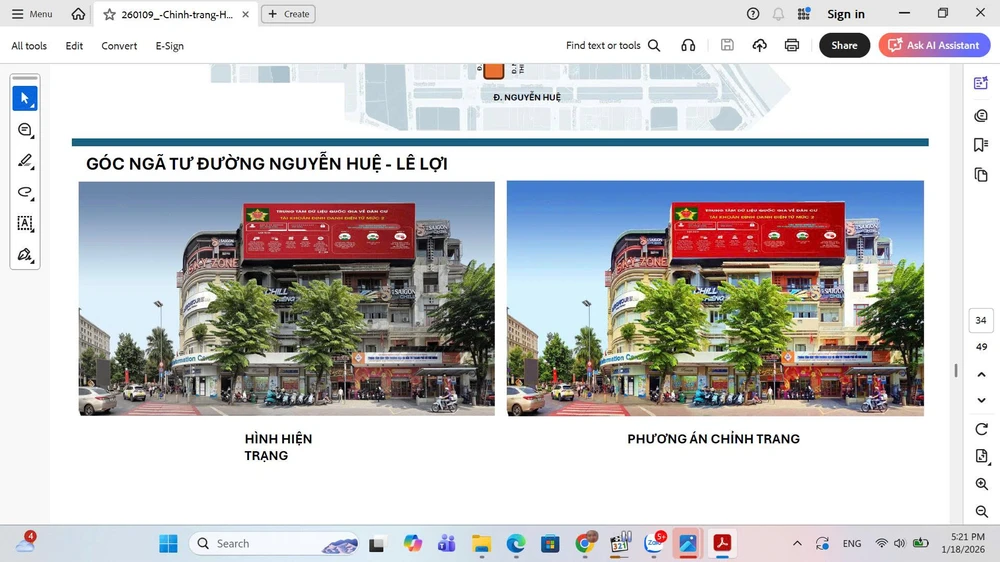Open the Menu hamburger dropdown
The width and height of the screenshot is (1000, 562).
[32, 14]
